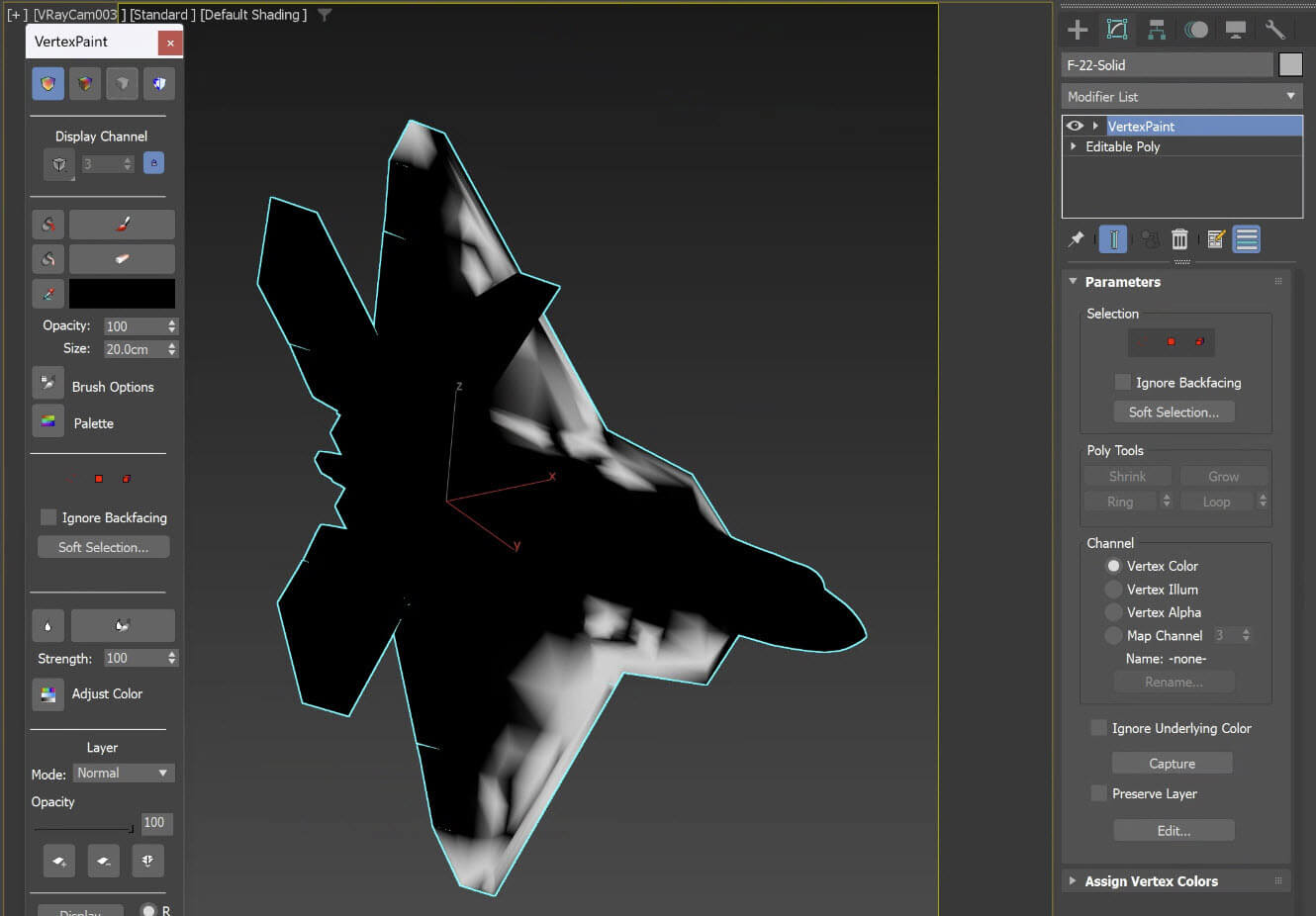Click the Capture button
The image size is (1316, 916).
pos(1173,763)
